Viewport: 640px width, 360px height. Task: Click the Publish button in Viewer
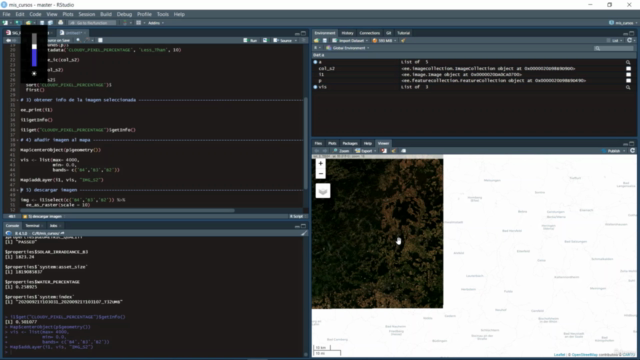(x=612, y=151)
